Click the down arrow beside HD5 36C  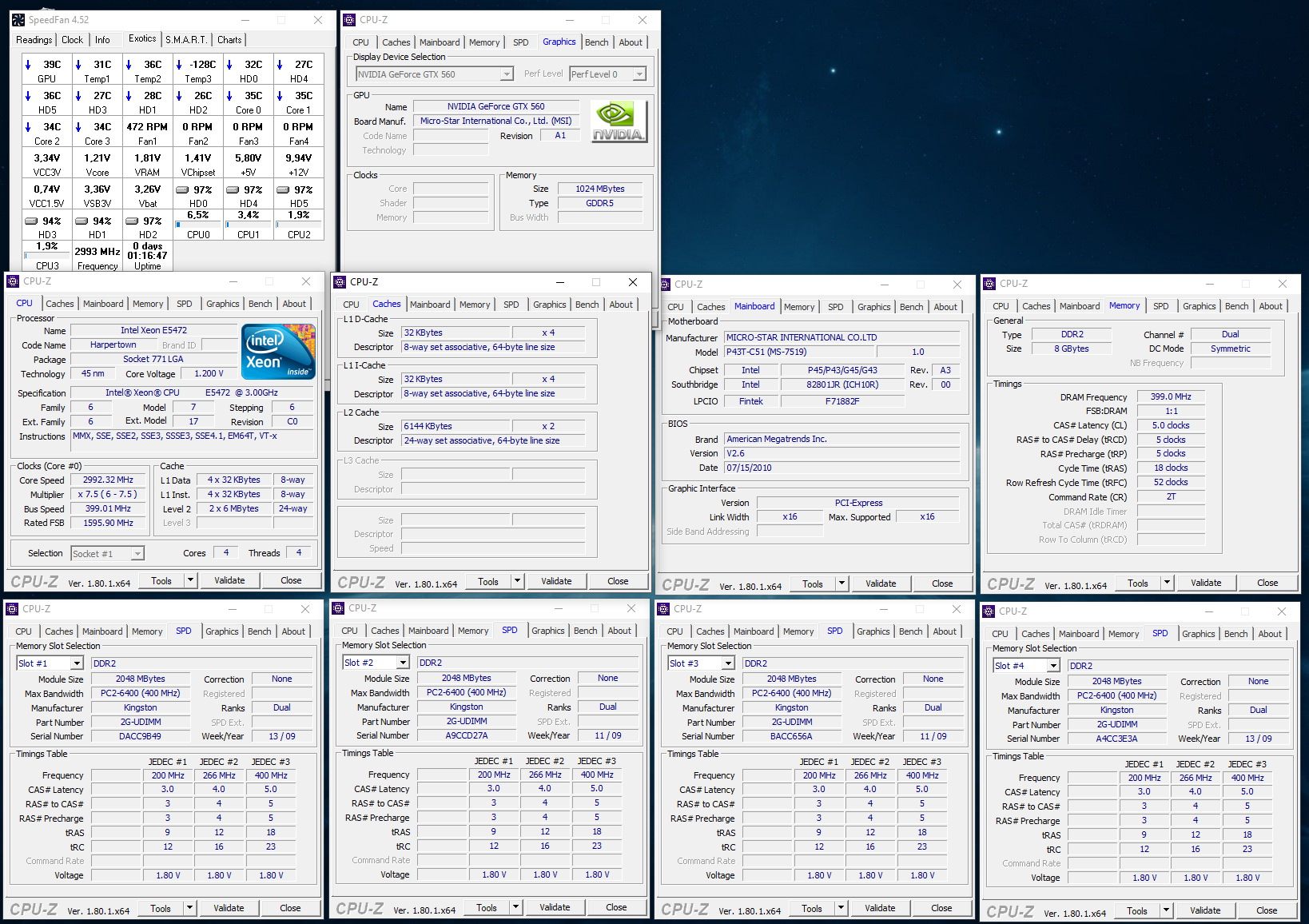28,96
